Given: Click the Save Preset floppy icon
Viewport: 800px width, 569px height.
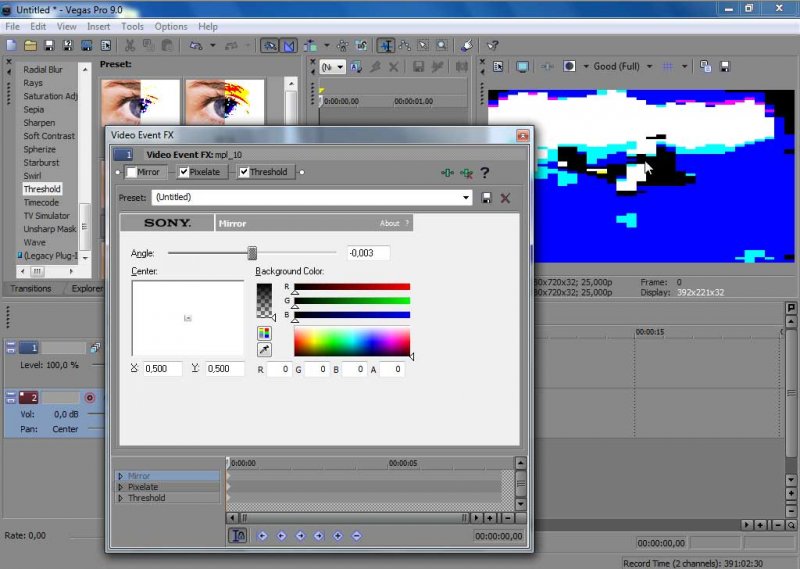Looking at the screenshot, I should pyautogui.click(x=487, y=198).
